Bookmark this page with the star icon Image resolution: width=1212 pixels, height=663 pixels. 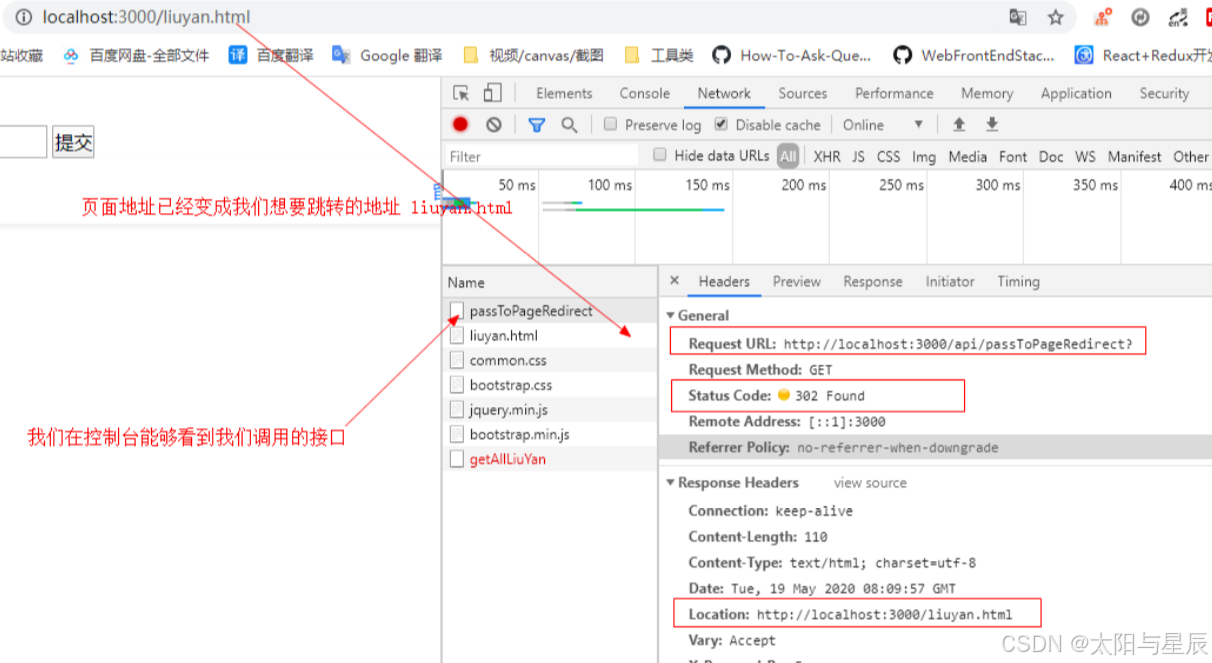click(x=1055, y=17)
